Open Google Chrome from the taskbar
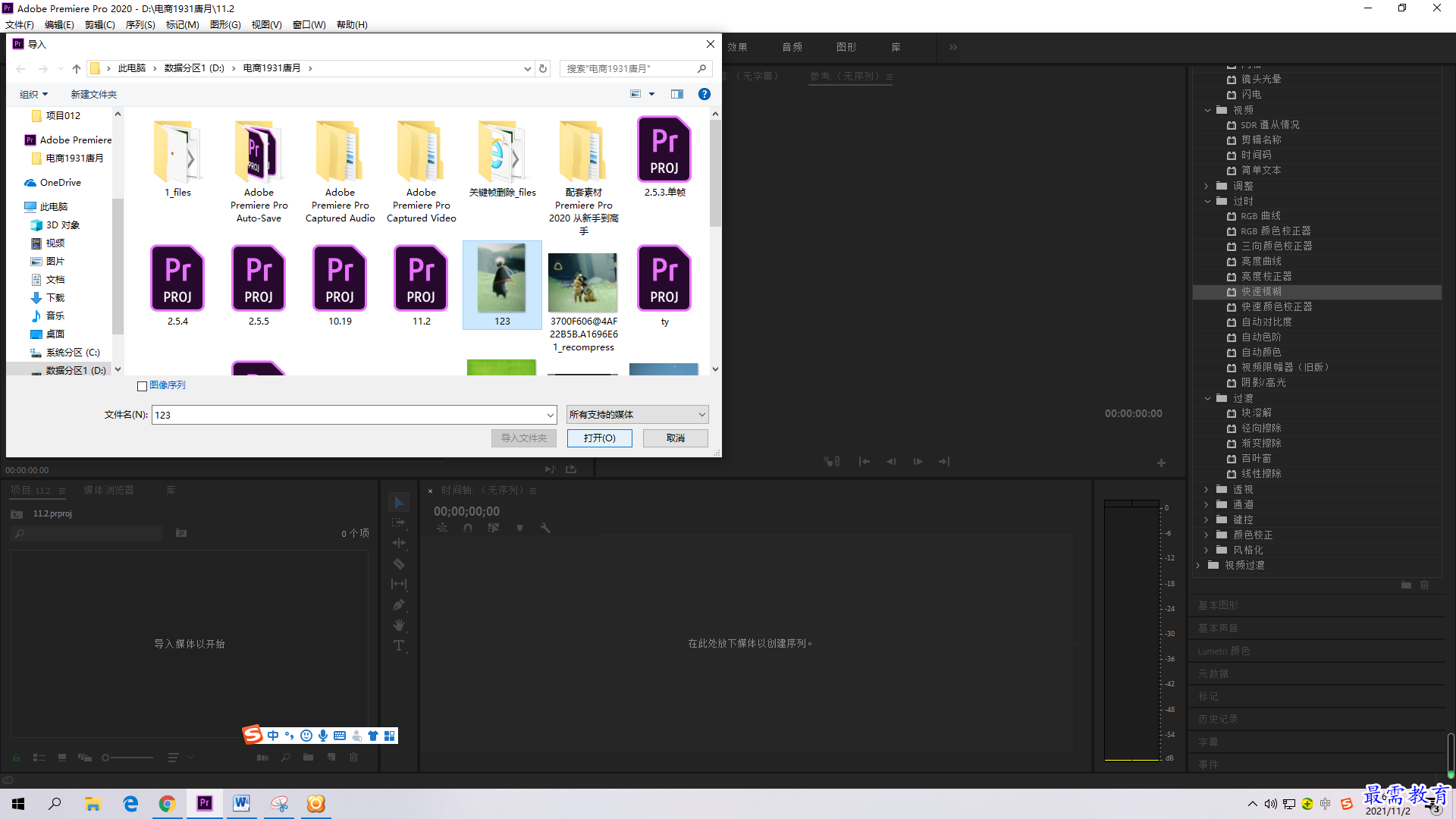 (167, 804)
